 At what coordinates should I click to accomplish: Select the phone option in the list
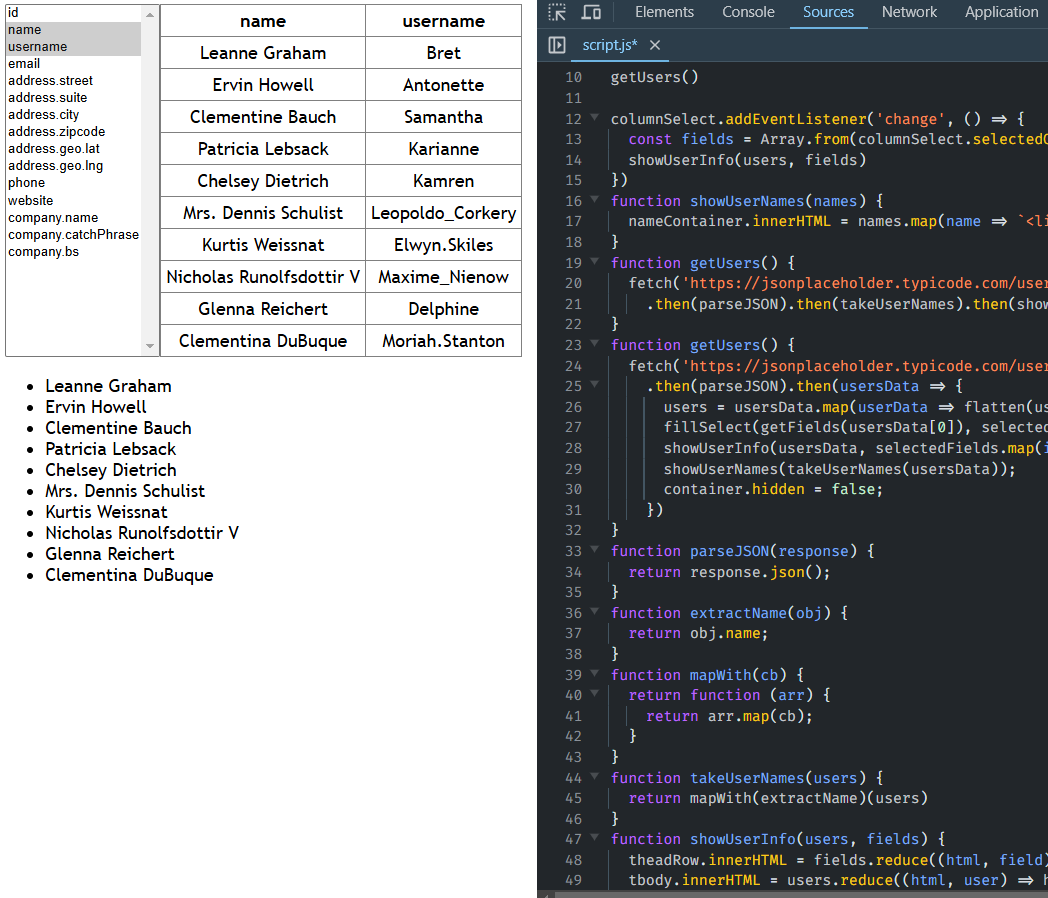point(74,183)
